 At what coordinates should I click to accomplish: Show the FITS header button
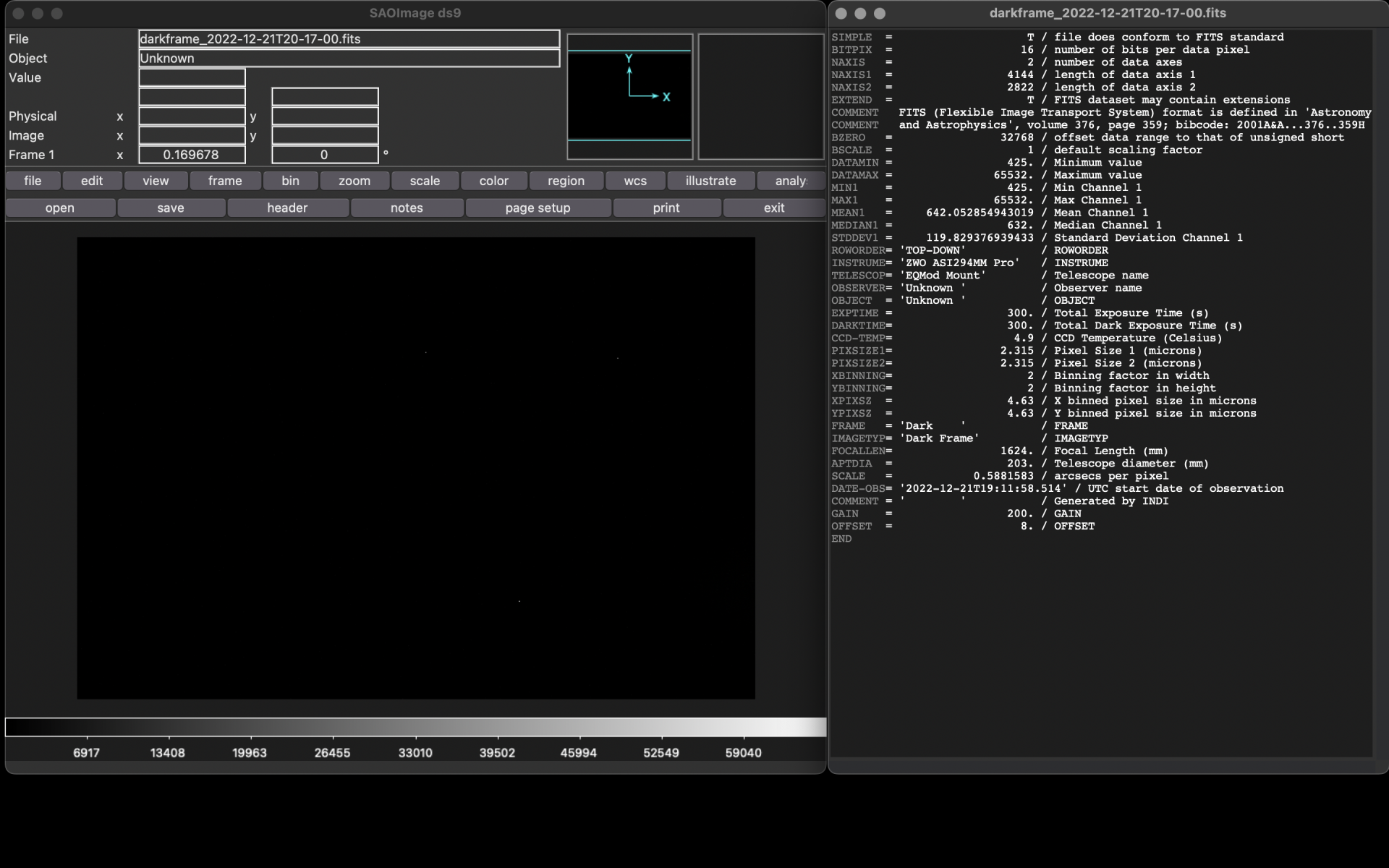tap(287, 208)
